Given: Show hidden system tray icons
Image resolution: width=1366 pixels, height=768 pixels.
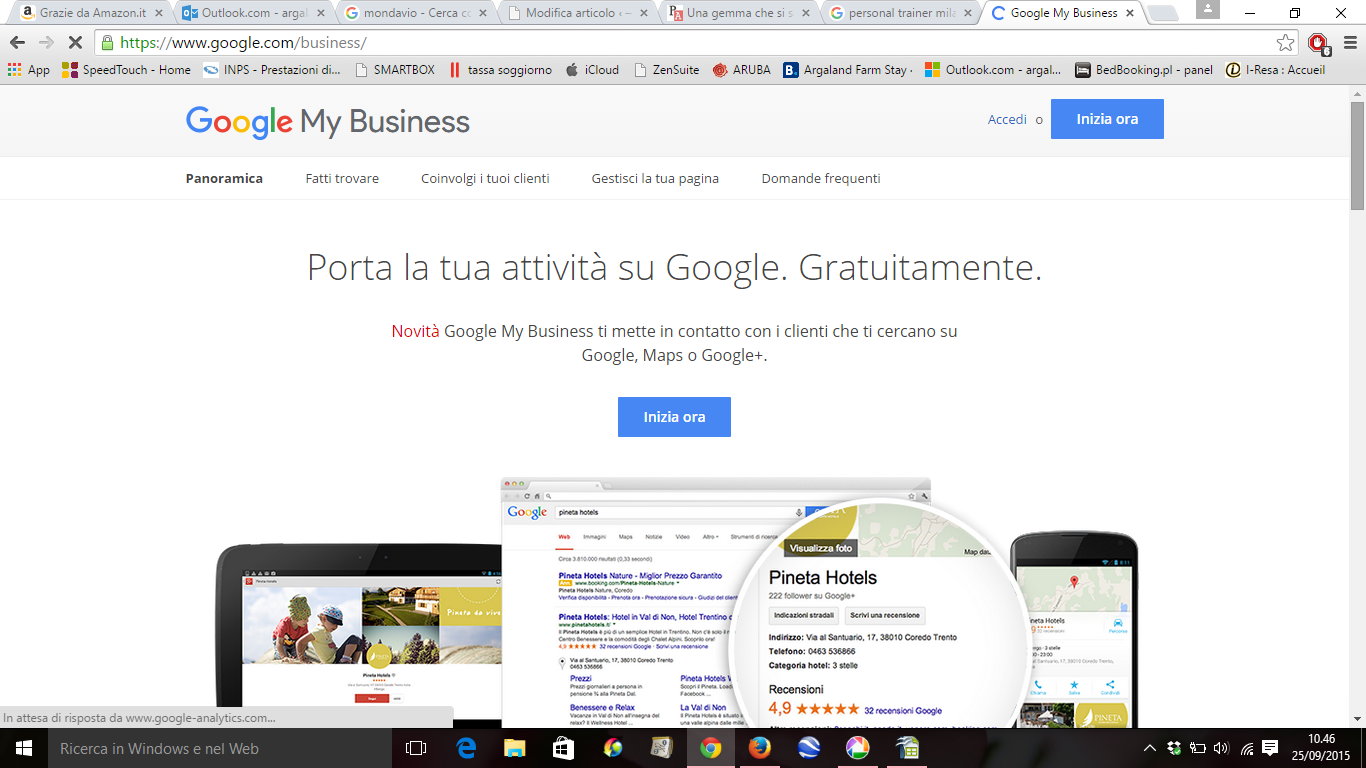Looking at the screenshot, I should coord(1150,748).
